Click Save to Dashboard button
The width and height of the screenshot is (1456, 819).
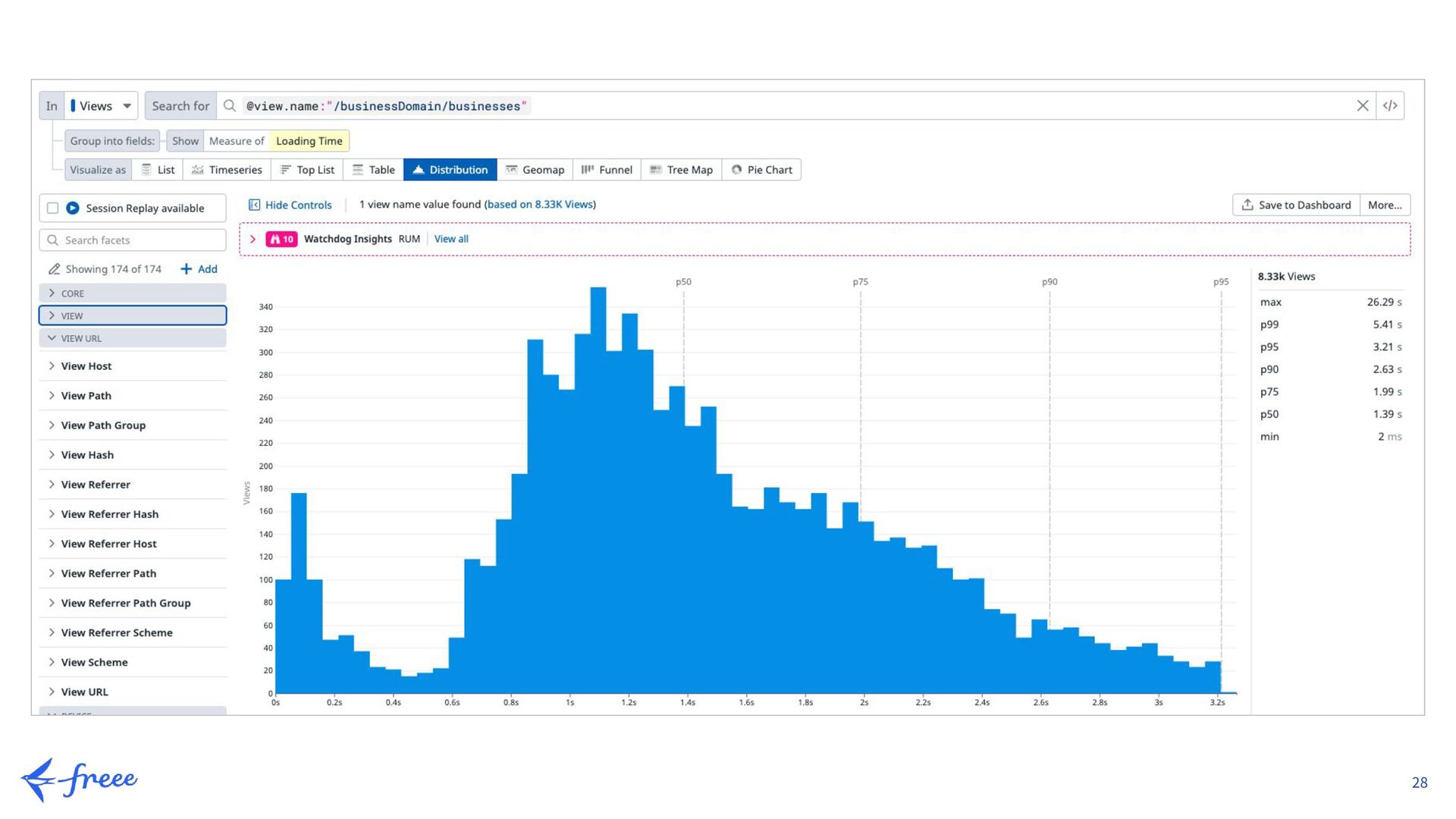(1296, 205)
